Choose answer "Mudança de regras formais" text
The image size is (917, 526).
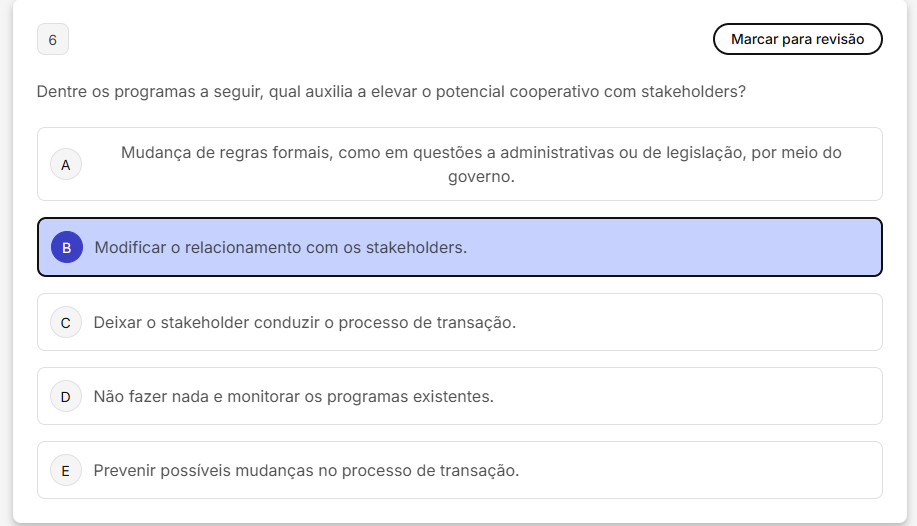(x=480, y=153)
